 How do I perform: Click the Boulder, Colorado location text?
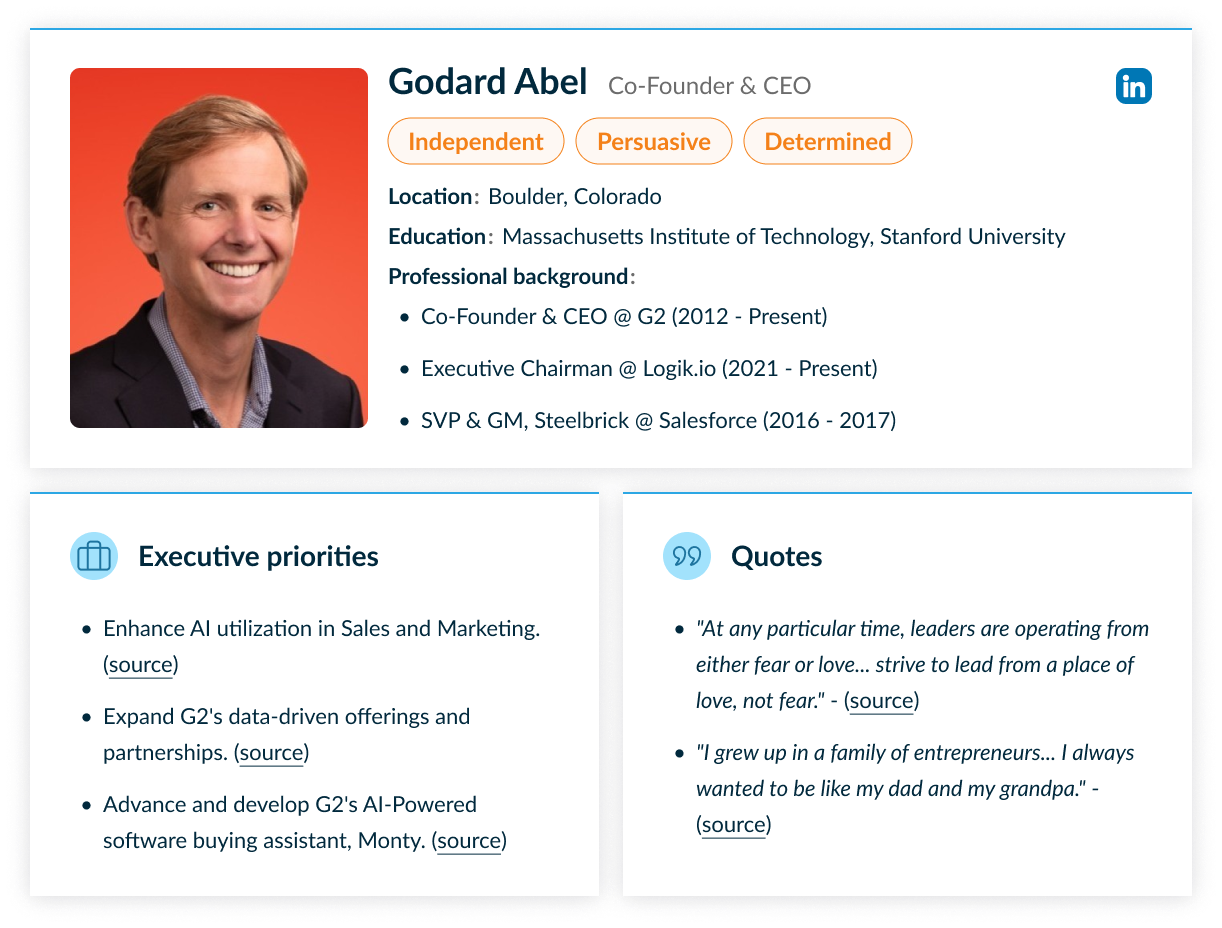pos(575,197)
